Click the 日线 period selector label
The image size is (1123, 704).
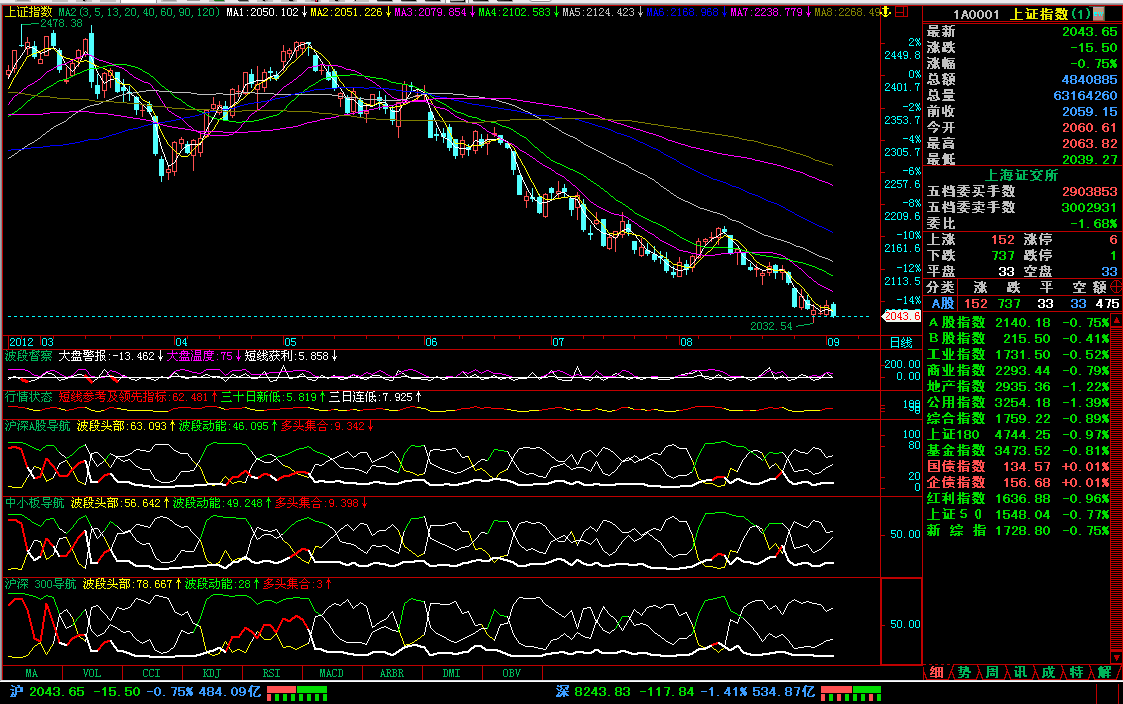[901, 342]
